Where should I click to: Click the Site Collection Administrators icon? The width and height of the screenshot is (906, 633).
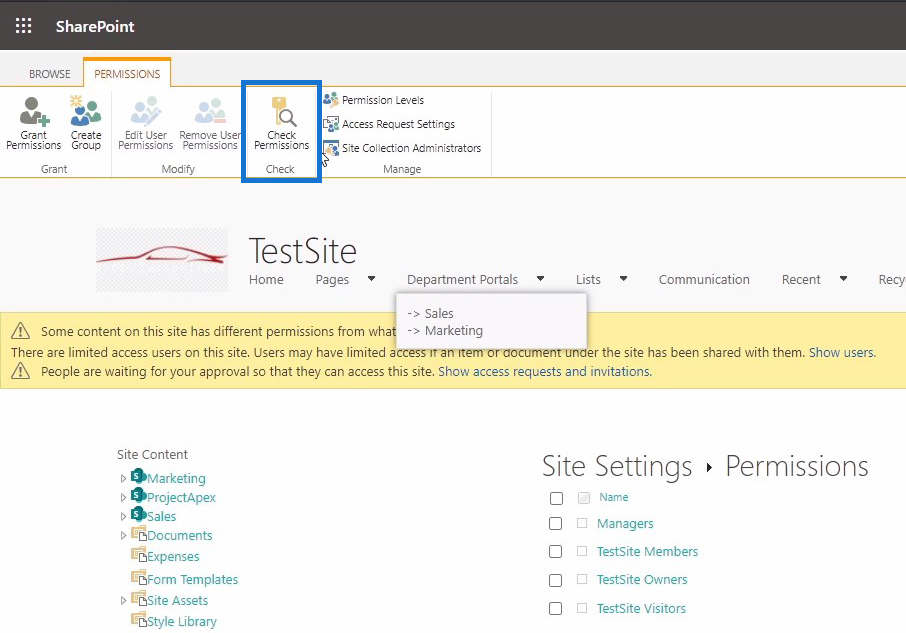(x=331, y=148)
